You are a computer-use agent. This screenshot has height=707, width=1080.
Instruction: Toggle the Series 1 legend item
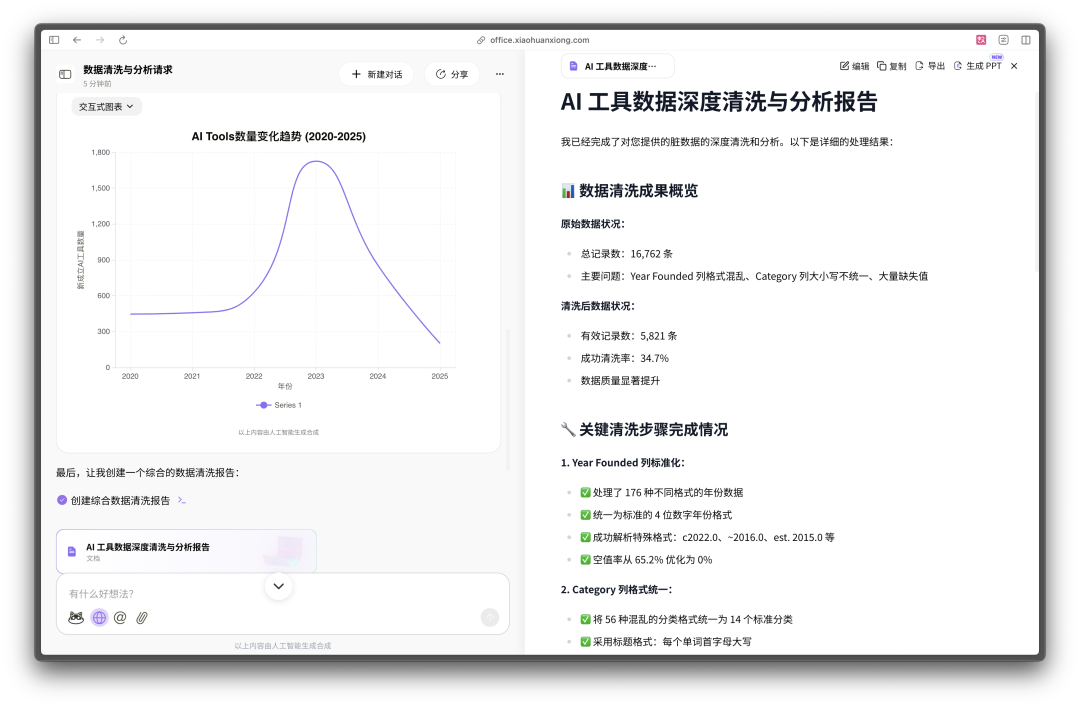click(279, 405)
